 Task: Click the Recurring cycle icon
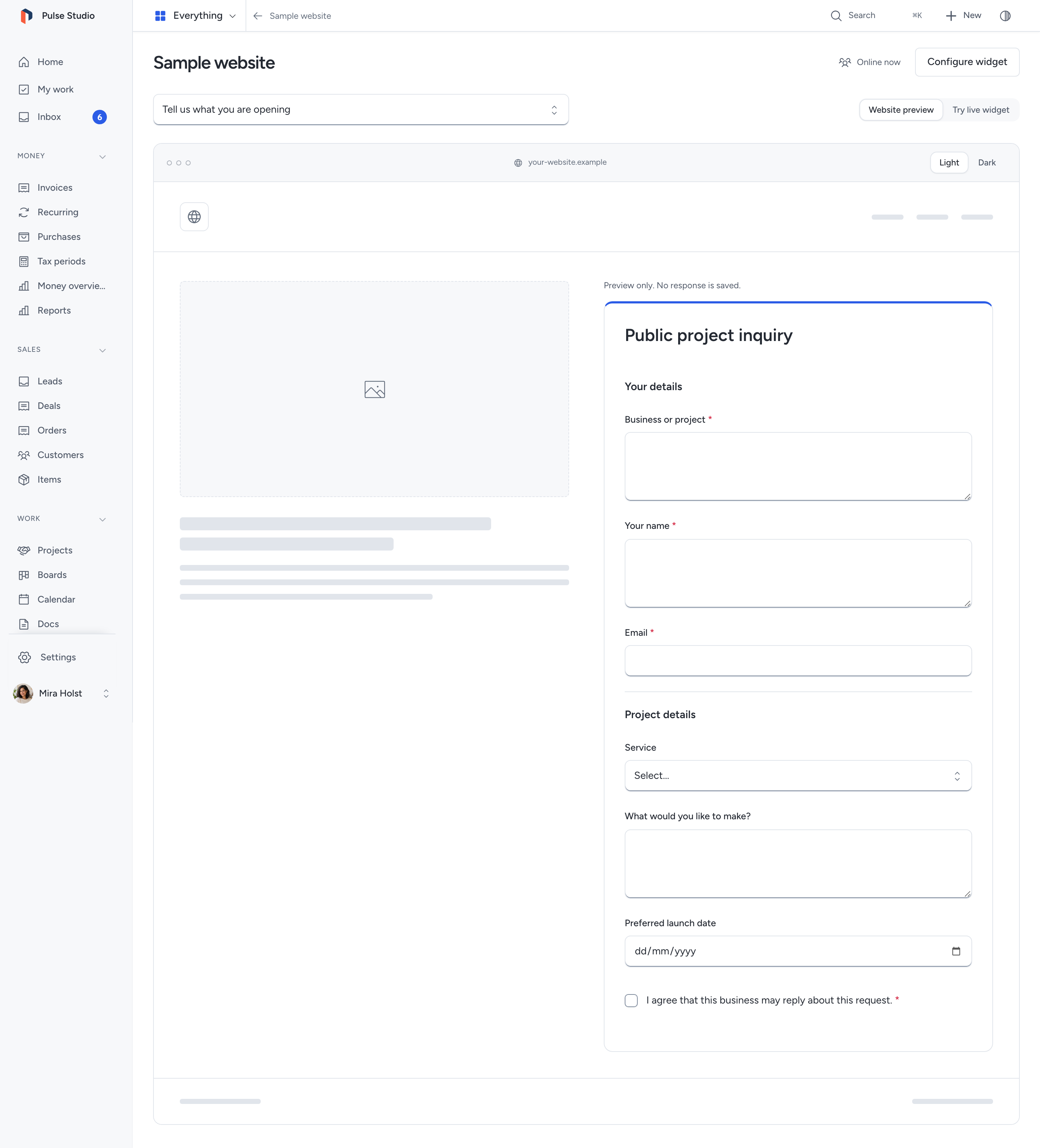24,212
